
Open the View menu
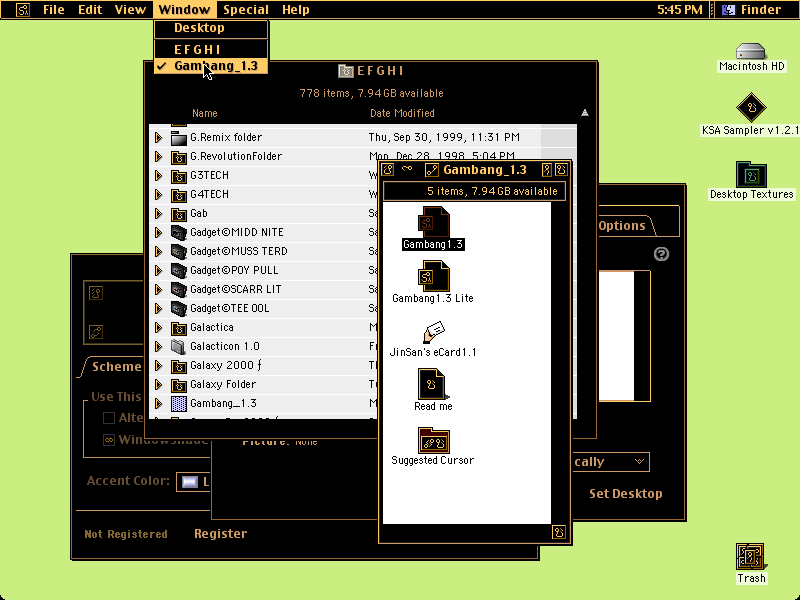(x=130, y=10)
